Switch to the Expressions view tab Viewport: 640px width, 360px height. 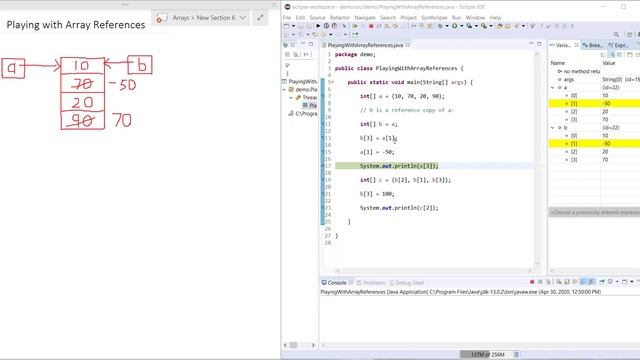(619, 45)
